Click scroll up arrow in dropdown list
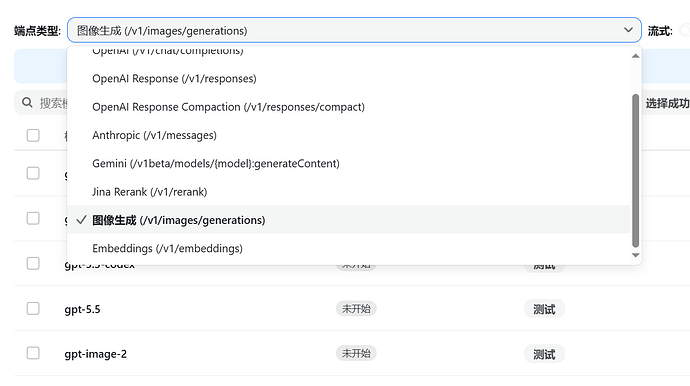 click(x=635, y=56)
